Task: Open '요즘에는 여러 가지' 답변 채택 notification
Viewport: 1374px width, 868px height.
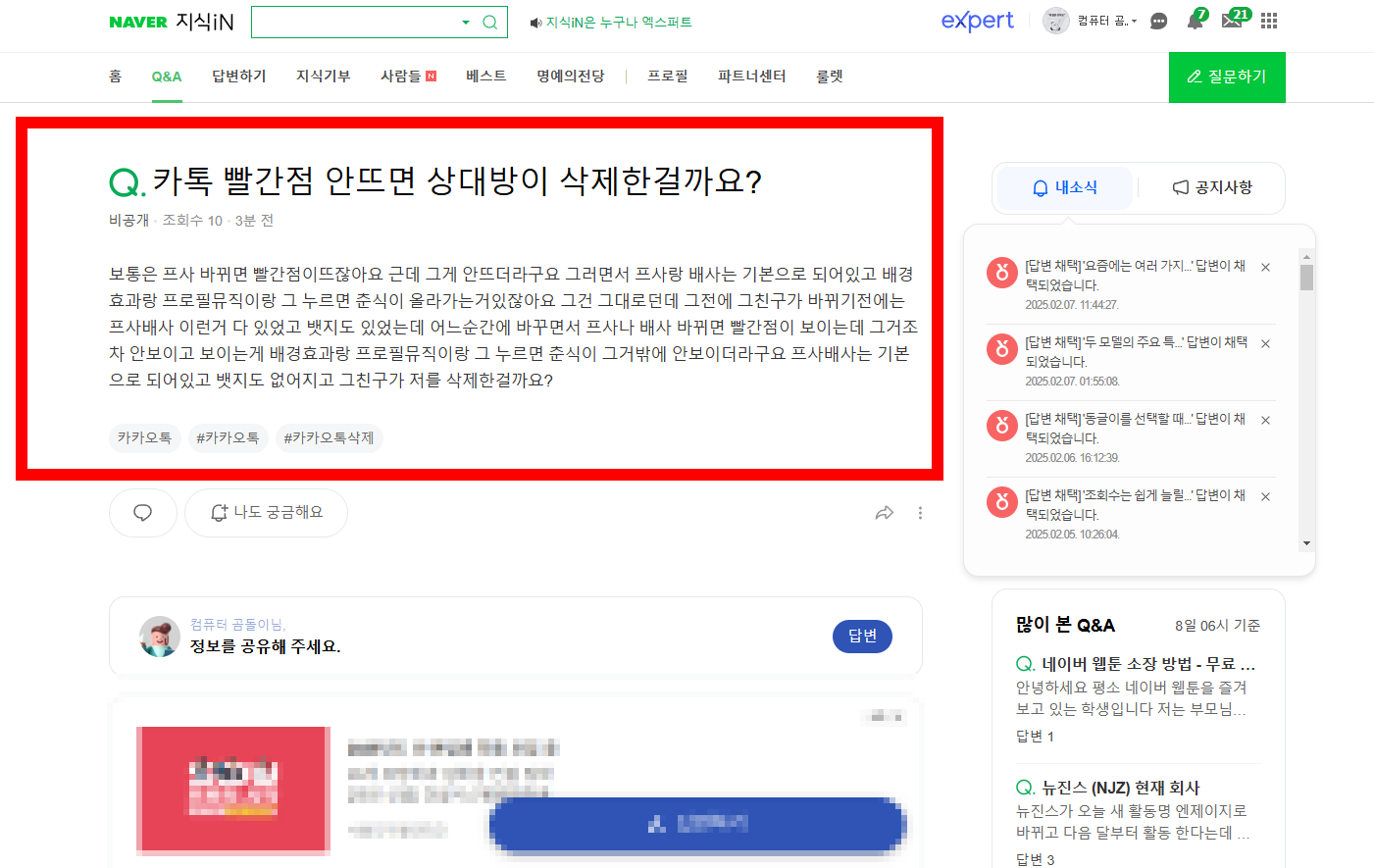Action: 1136,276
